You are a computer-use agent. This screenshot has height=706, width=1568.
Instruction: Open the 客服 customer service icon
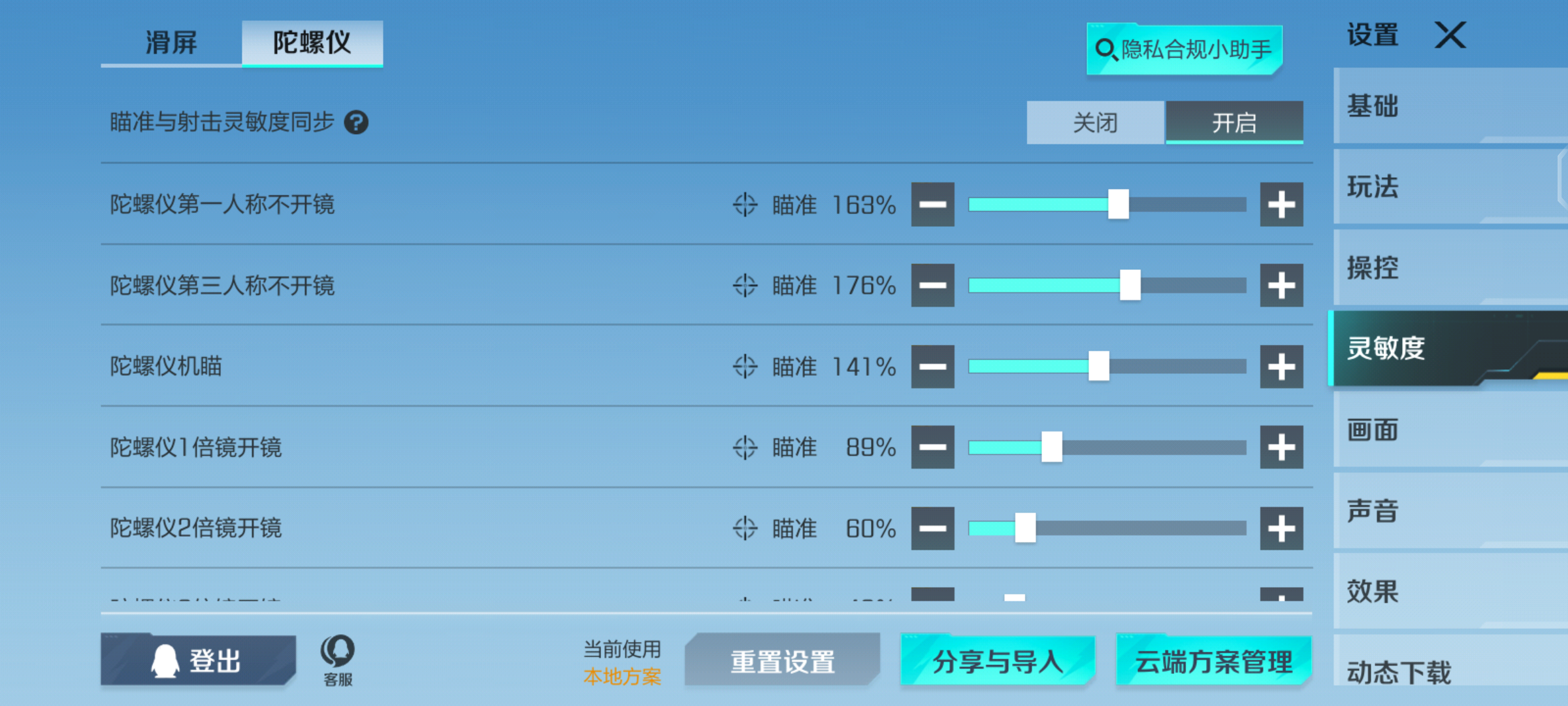[338, 660]
